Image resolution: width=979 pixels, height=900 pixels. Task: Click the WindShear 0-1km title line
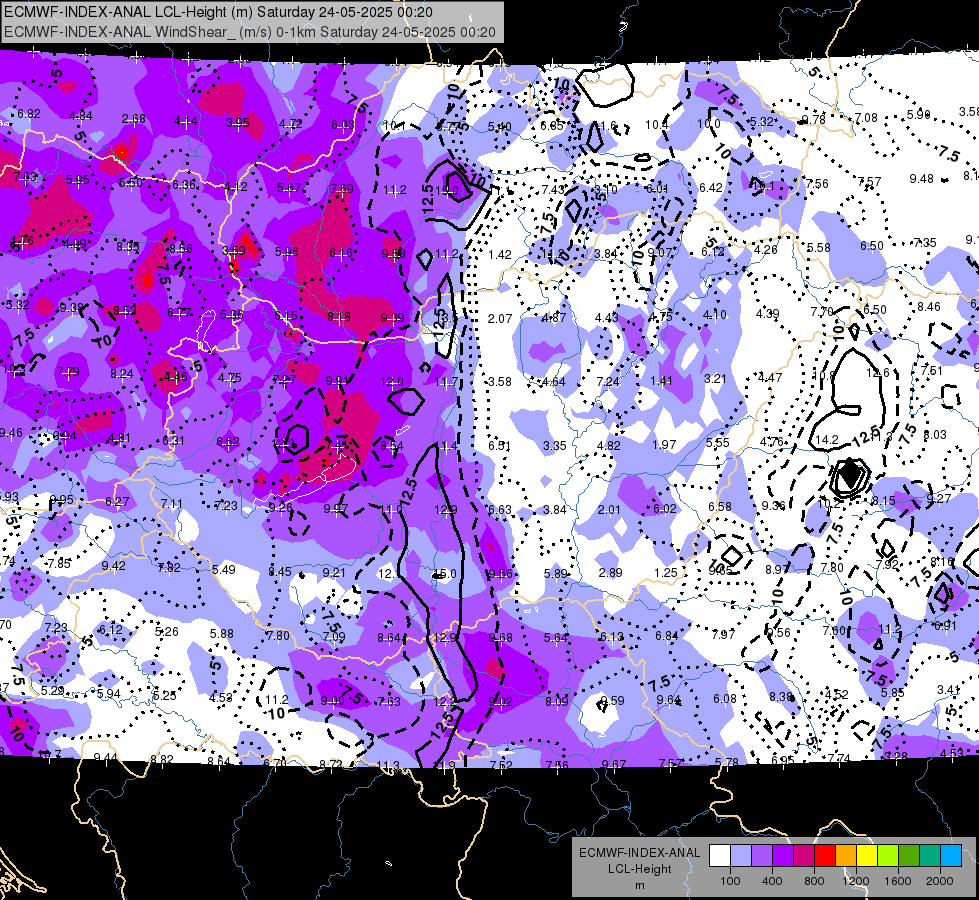250,32
